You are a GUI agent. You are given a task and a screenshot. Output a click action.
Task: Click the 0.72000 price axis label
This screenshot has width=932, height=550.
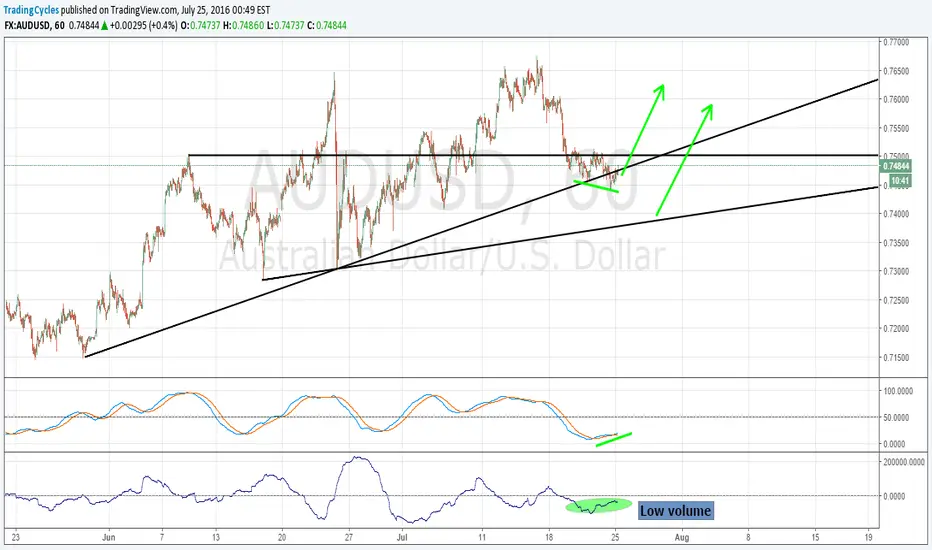tap(896, 329)
